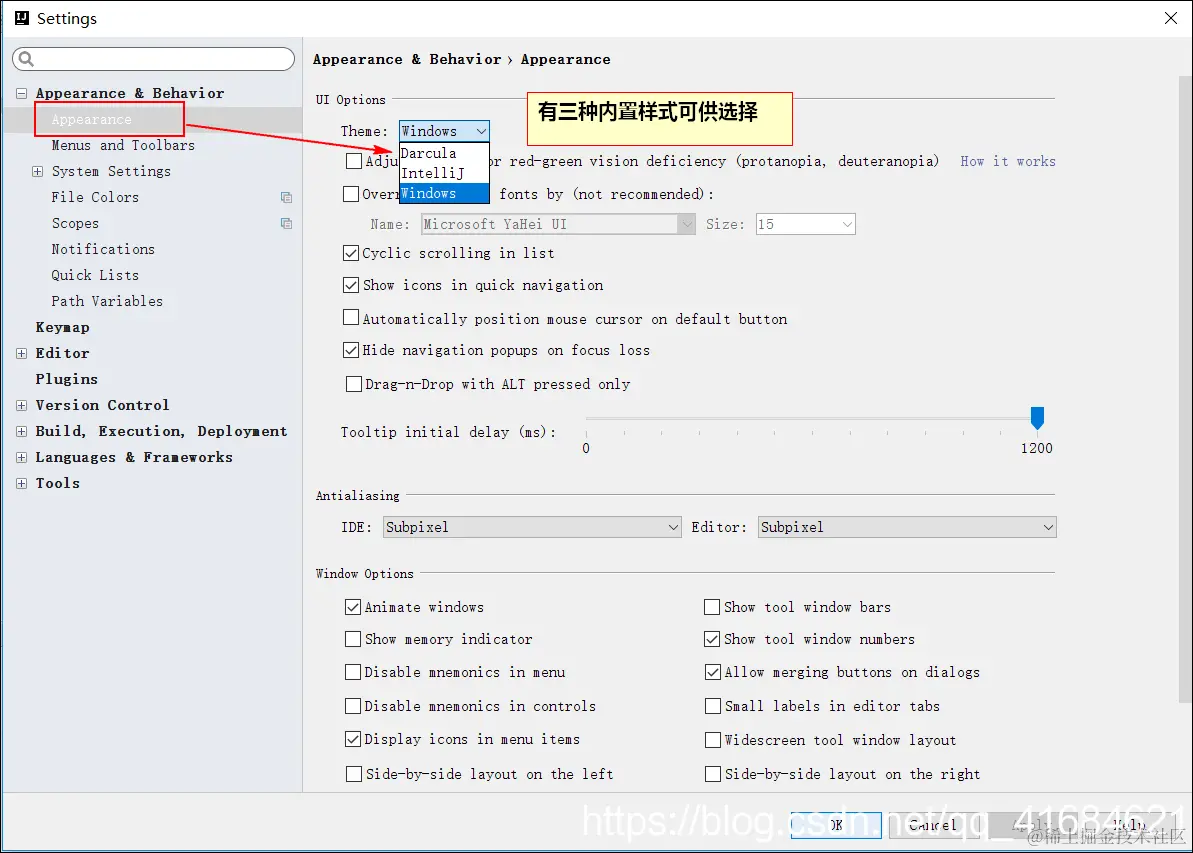Click the search magnifier icon in settings
Image resolution: width=1193 pixels, height=853 pixels.
click(26, 59)
